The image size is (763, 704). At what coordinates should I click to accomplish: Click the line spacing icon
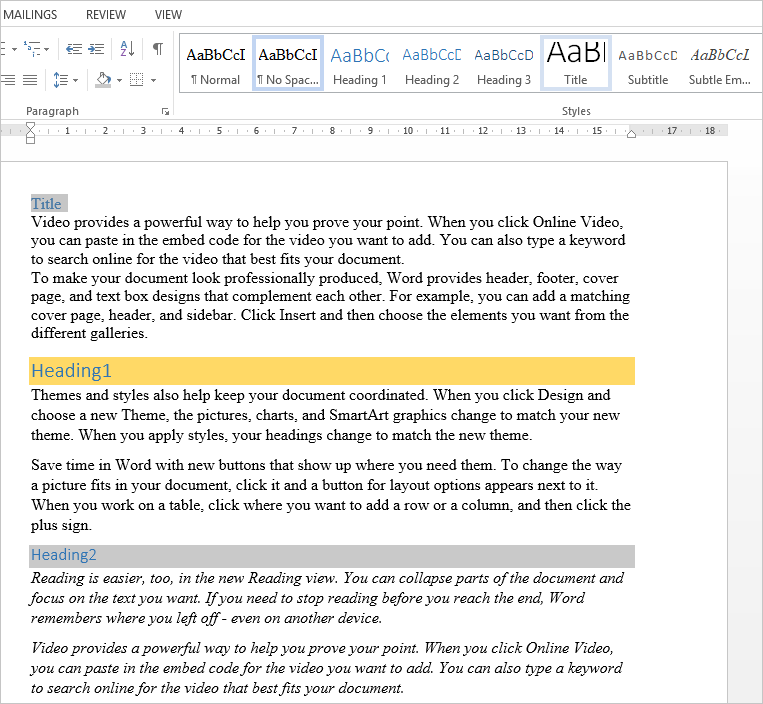60,80
